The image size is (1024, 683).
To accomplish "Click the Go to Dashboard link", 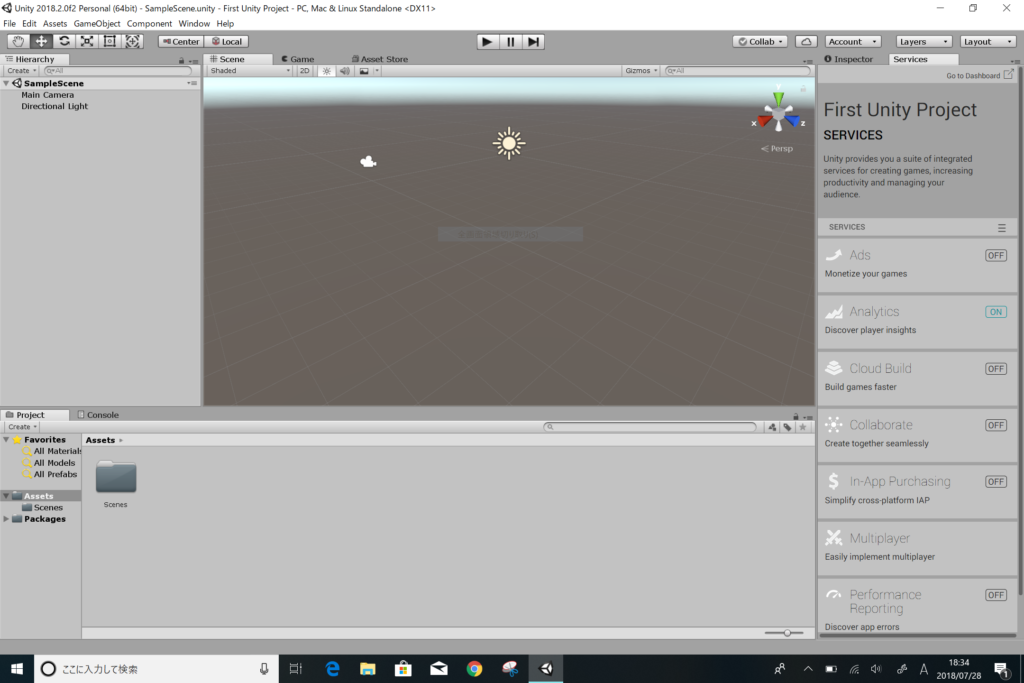I will pos(973,75).
